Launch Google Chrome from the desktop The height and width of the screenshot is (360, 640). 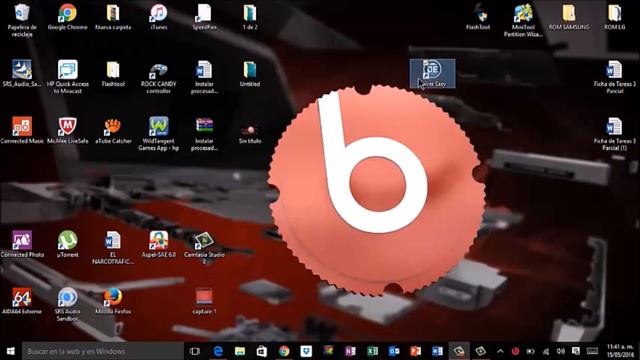(x=67, y=16)
